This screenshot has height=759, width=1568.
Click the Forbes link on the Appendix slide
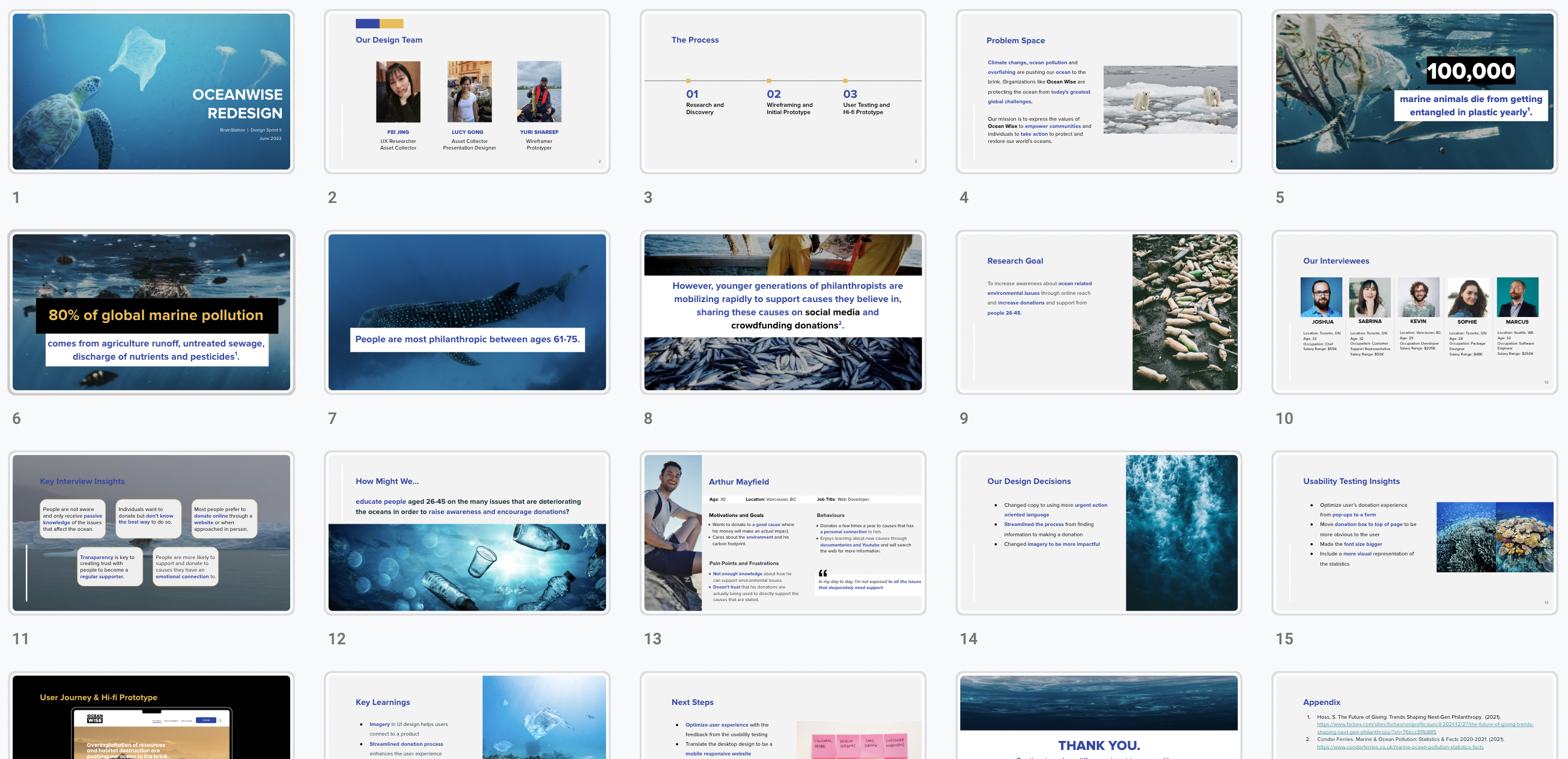(x=1425, y=728)
